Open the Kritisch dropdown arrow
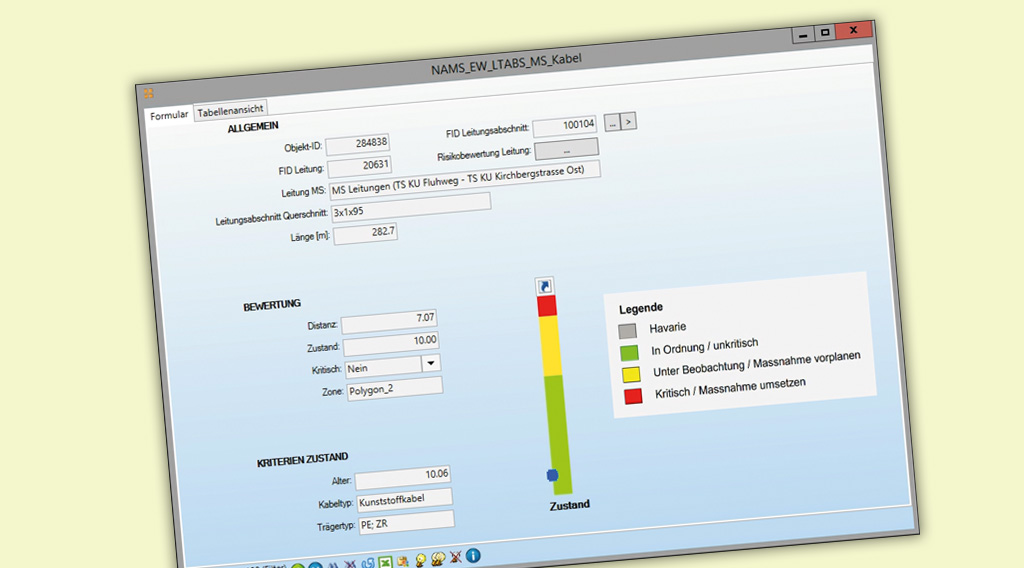The width and height of the screenshot is (1024, 568). (x=430, y=364)
